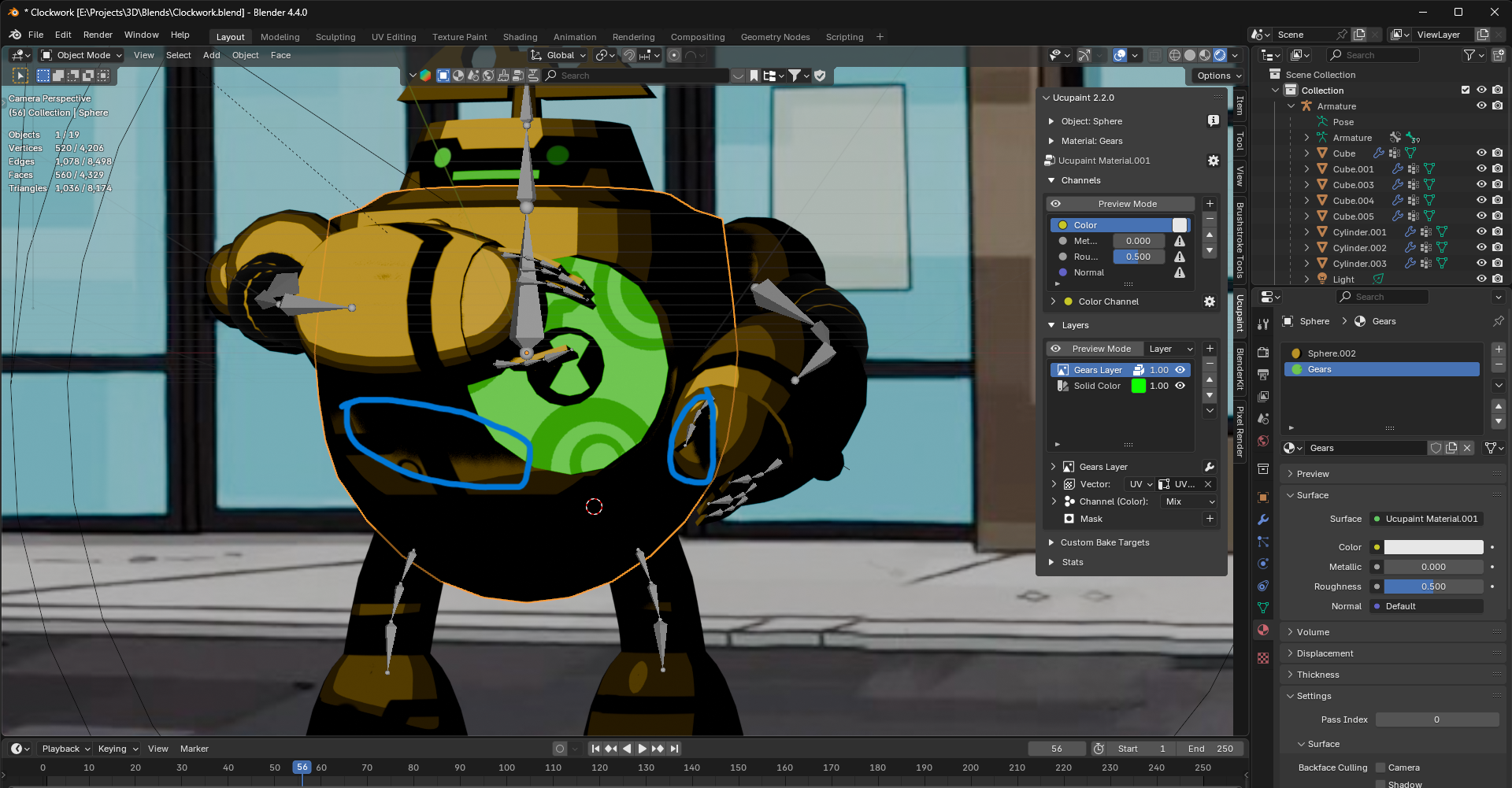Open Gears Layer wrench options
Screen dimensions: 1512x788
click(x=1210, y=467)
